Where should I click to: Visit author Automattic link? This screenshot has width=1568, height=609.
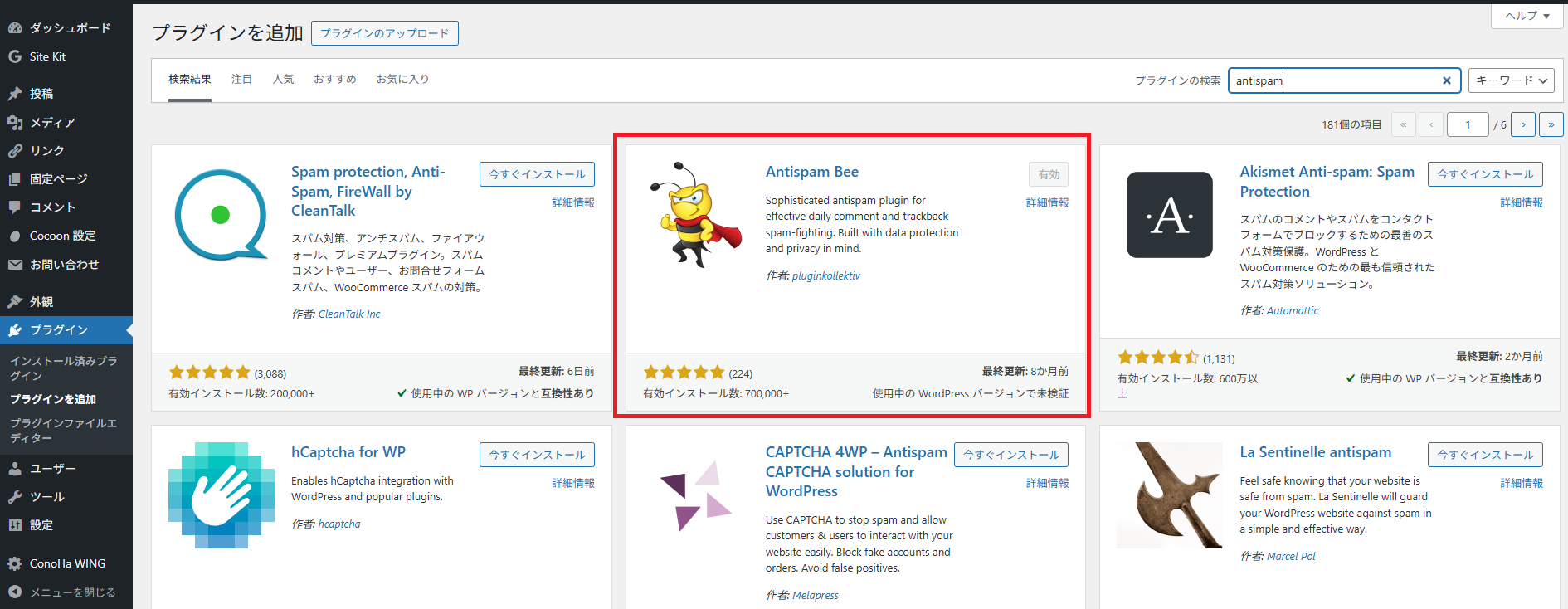(x=1293, y=310)
